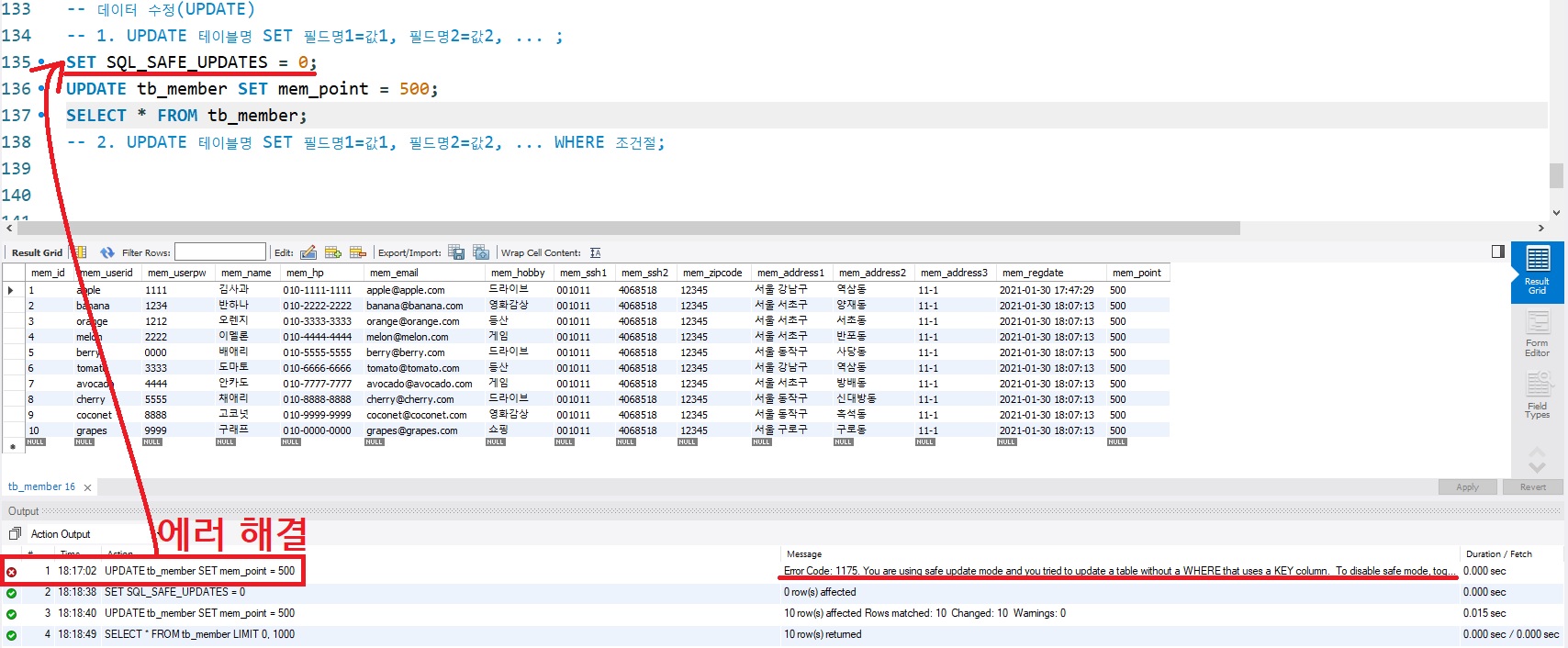Screen dimensions: 1568x648
Task: Click the Result Grid toolbar grid icon
Action: pyautogui.click(x=80, y=252)
